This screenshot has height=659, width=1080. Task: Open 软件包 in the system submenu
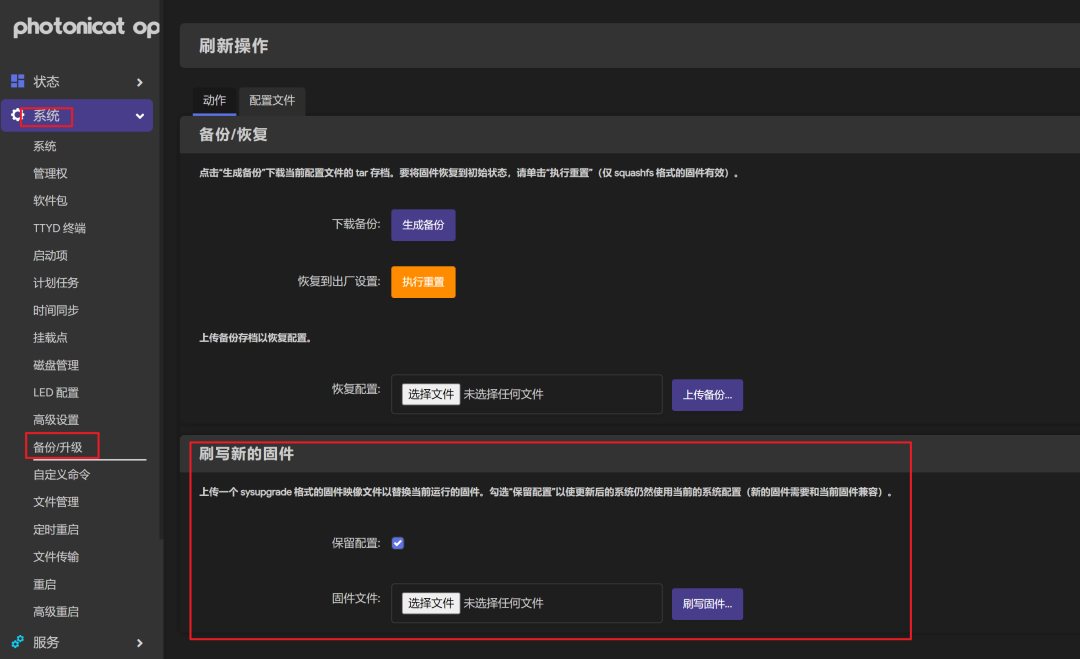[x=50, y=201]
